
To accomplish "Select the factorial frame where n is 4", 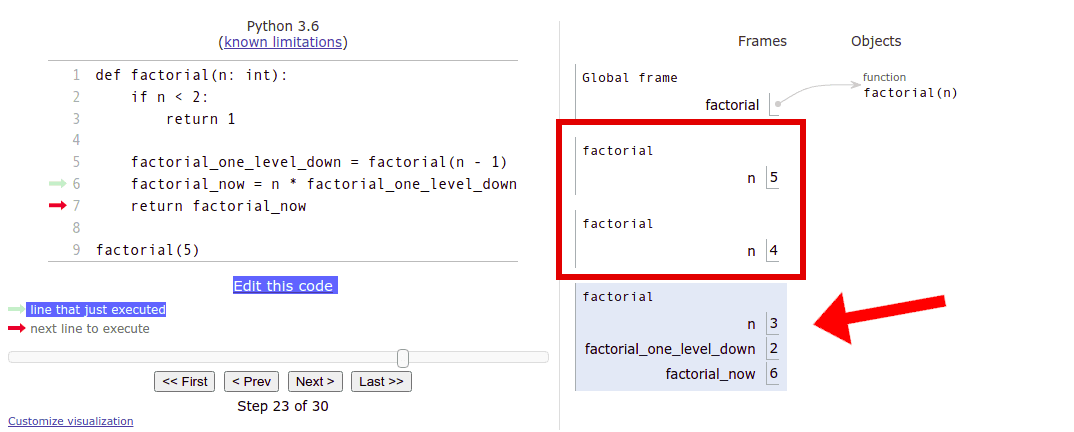I will pyautogui.click(x=680, y=238).
